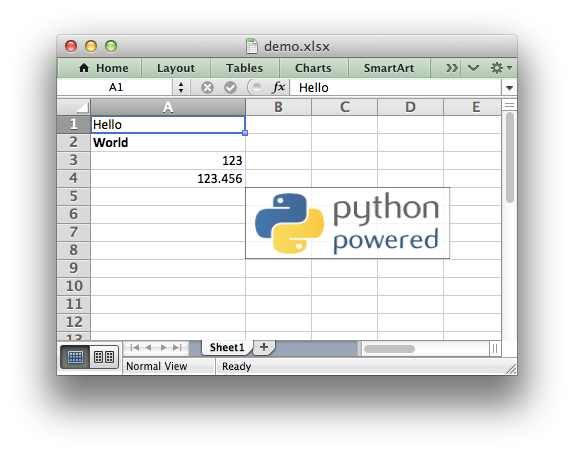
Task: Click cell A1 containing Hello
Action: pos(168,124)
